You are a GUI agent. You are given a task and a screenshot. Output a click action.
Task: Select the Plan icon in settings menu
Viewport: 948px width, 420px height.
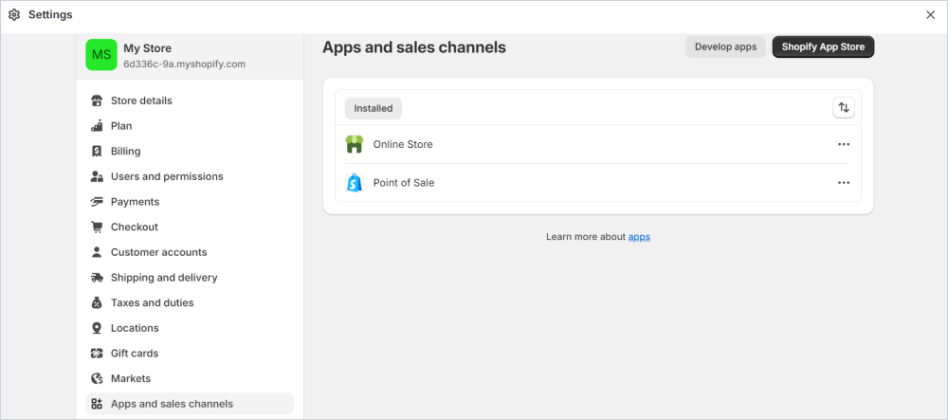coord(97,126)
